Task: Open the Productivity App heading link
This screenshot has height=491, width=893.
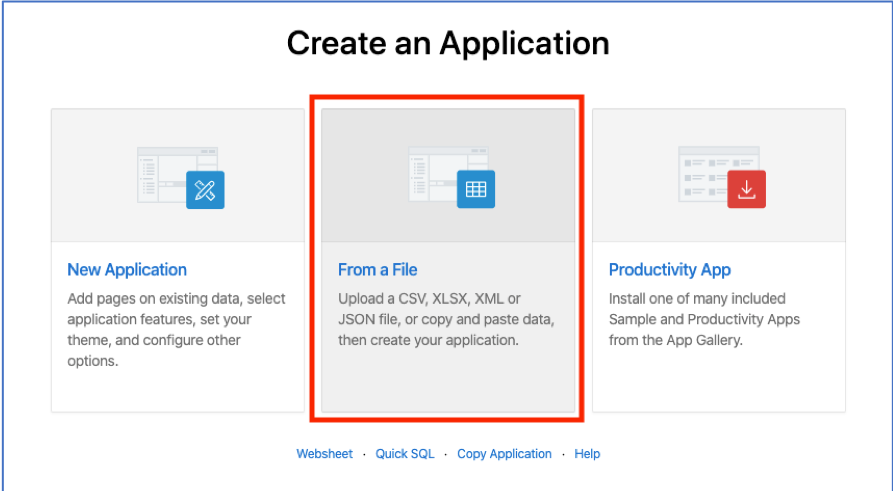Action: pyautogui.click(x=670, y=269)
